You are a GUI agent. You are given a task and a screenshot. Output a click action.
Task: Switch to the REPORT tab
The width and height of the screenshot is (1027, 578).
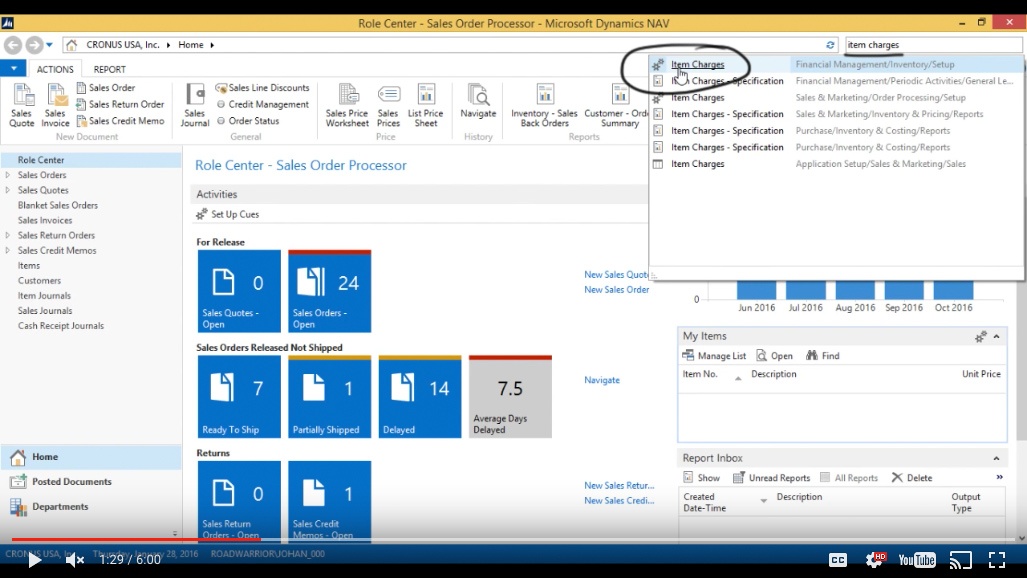[x=109, y=69]
